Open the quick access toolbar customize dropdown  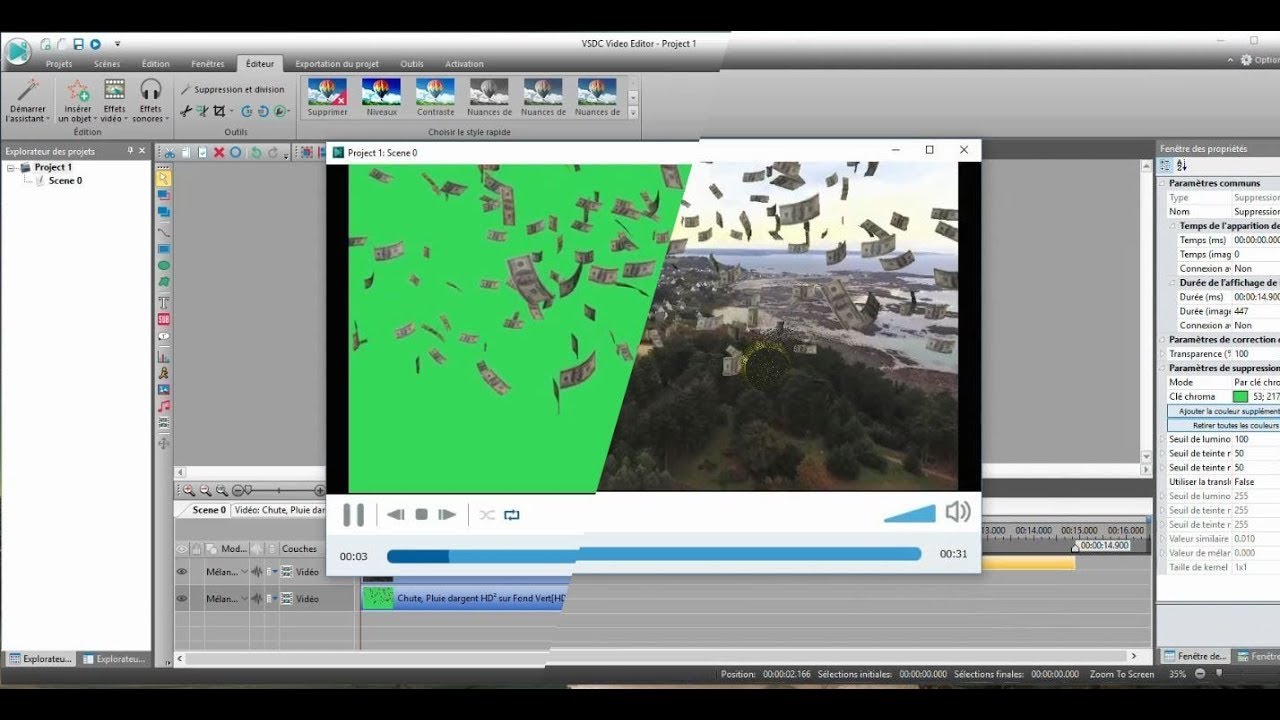pos(117,44)
